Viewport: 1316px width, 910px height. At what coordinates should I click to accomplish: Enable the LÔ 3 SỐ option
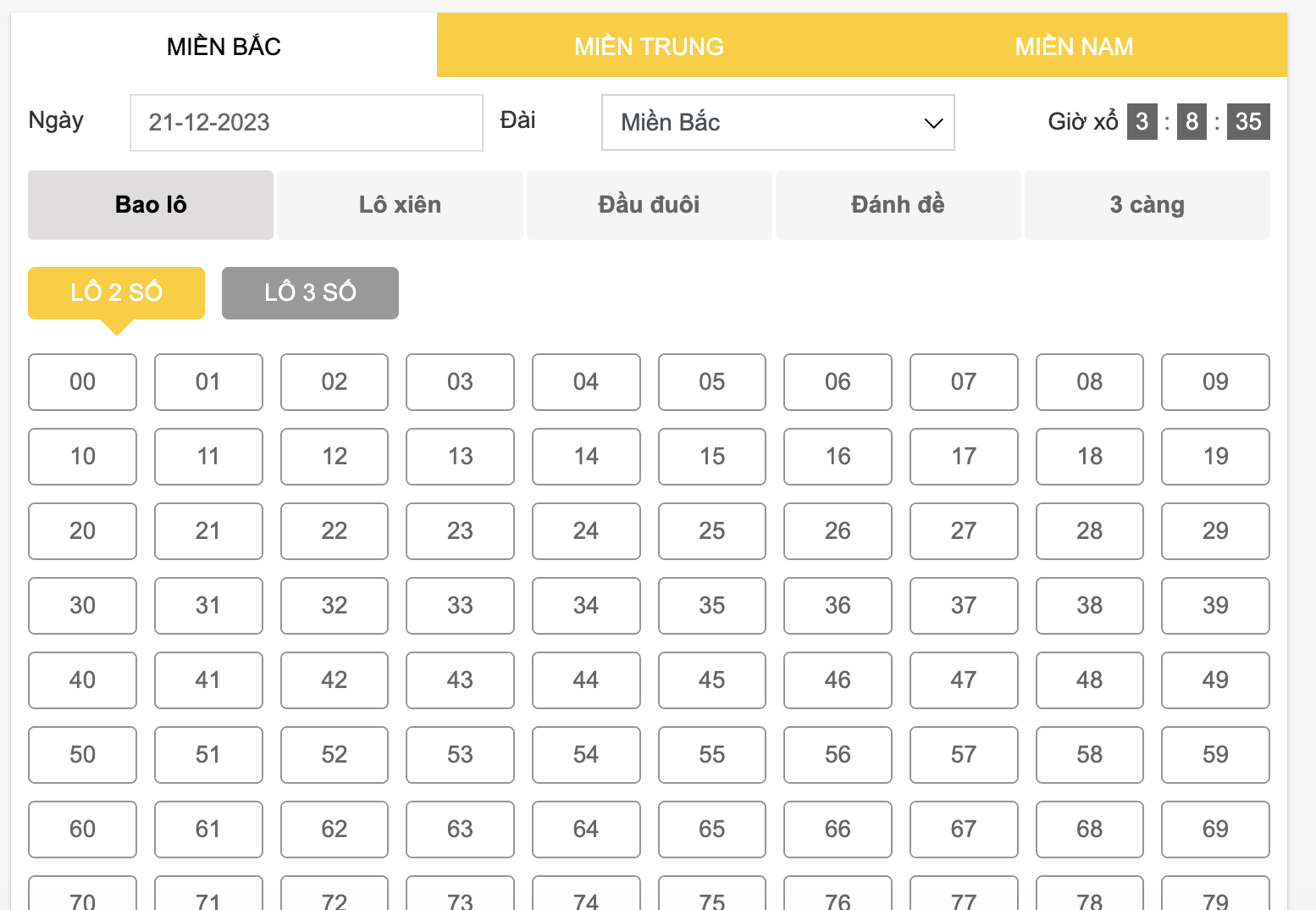pos(310,291)
